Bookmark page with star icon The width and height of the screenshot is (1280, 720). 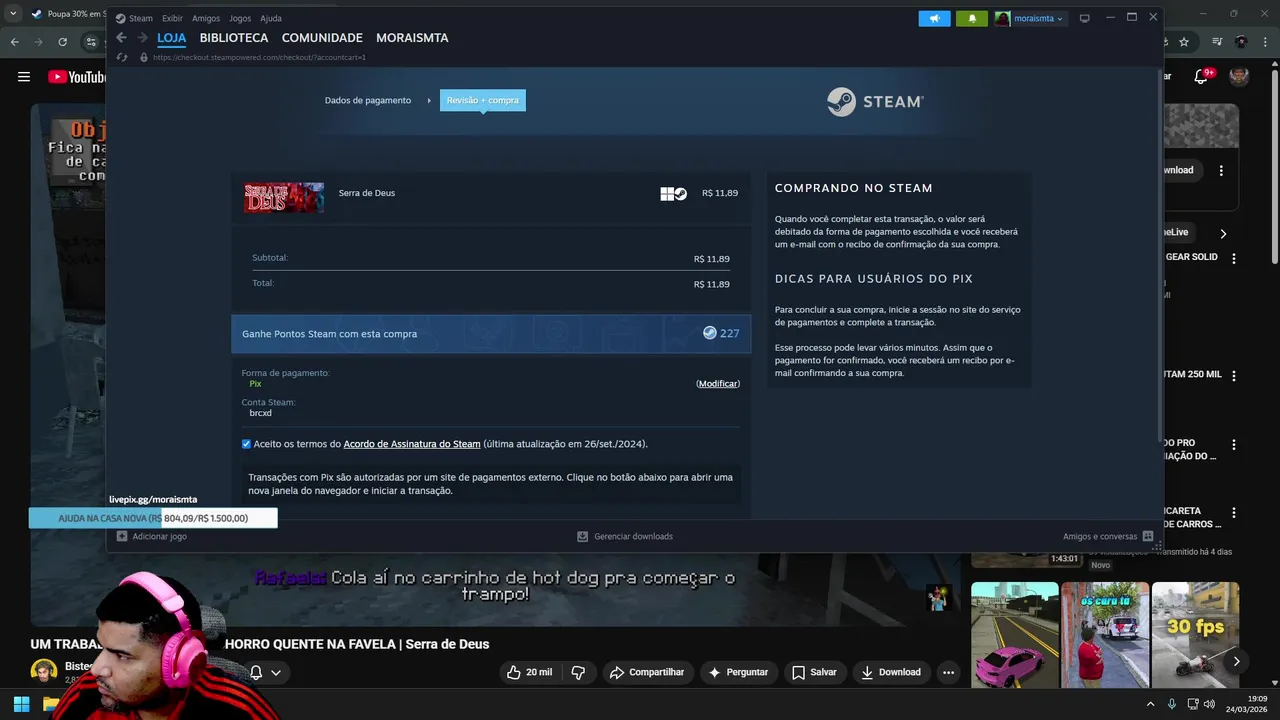point(1184,42)
